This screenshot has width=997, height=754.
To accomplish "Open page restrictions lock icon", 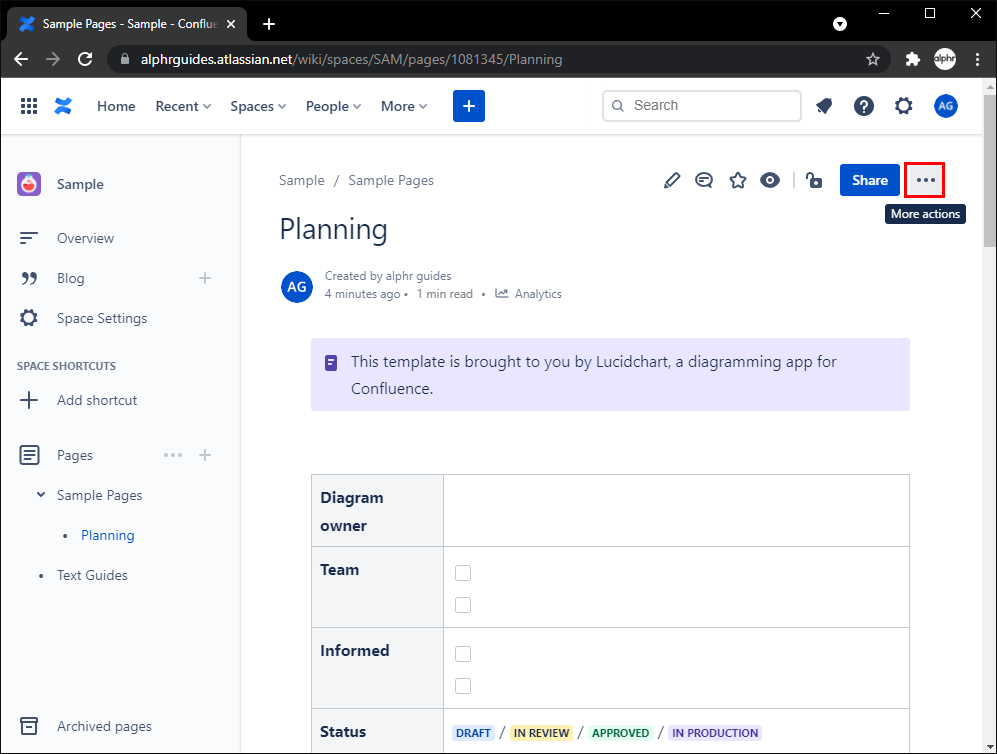I will tap(814, 181).
